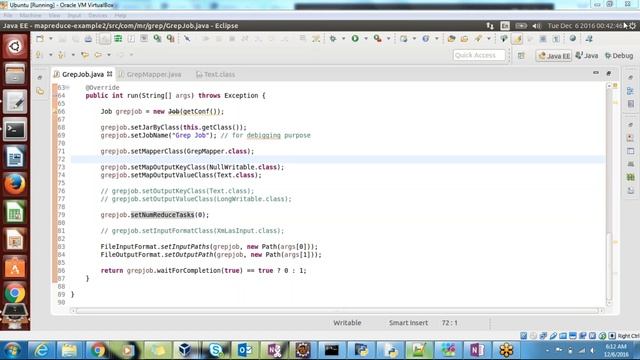The width and height of the screenshot is (640, 360).
Task: Collapse the run method fold at line 63
Action: click(68, 87)
